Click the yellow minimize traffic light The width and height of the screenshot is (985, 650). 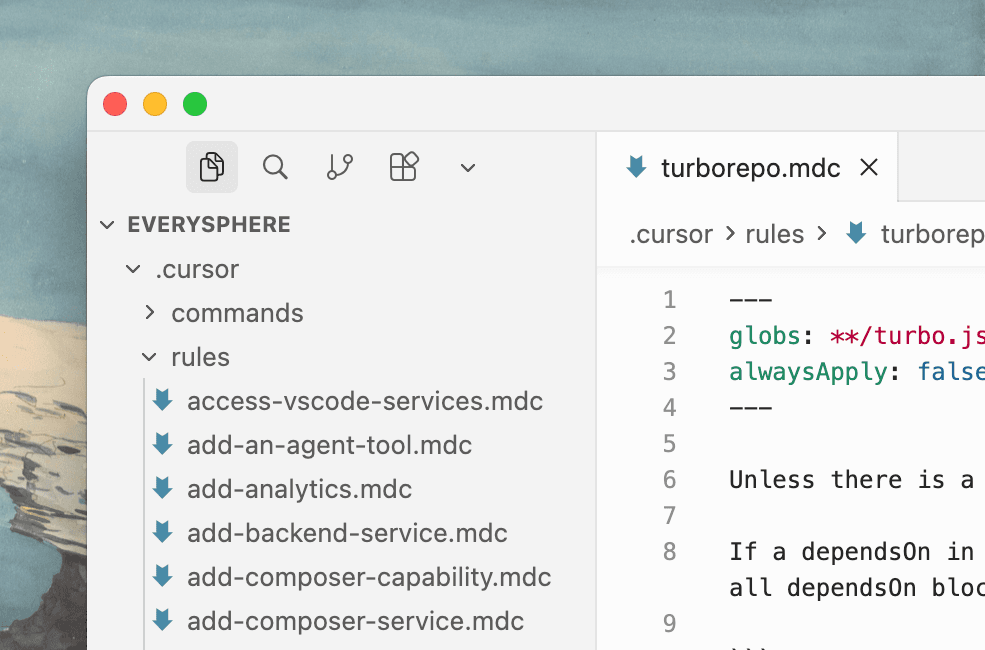pos(155,104)
